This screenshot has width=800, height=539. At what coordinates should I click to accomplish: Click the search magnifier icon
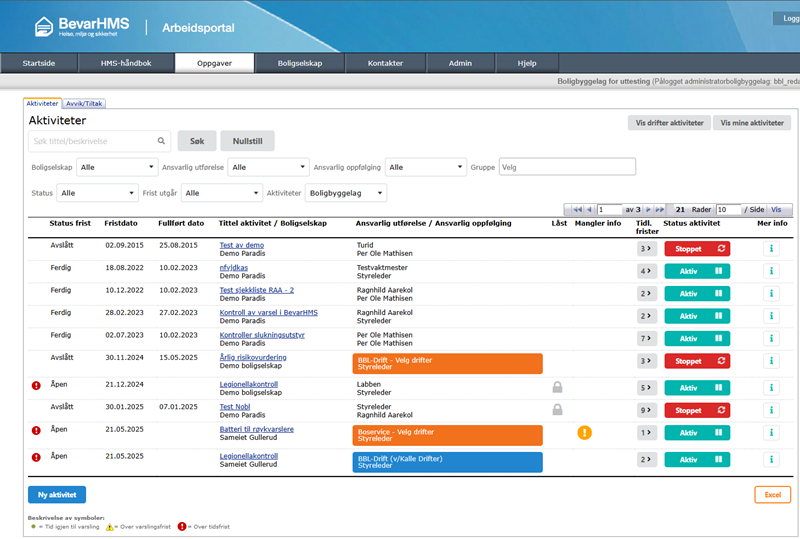point(161,141)
